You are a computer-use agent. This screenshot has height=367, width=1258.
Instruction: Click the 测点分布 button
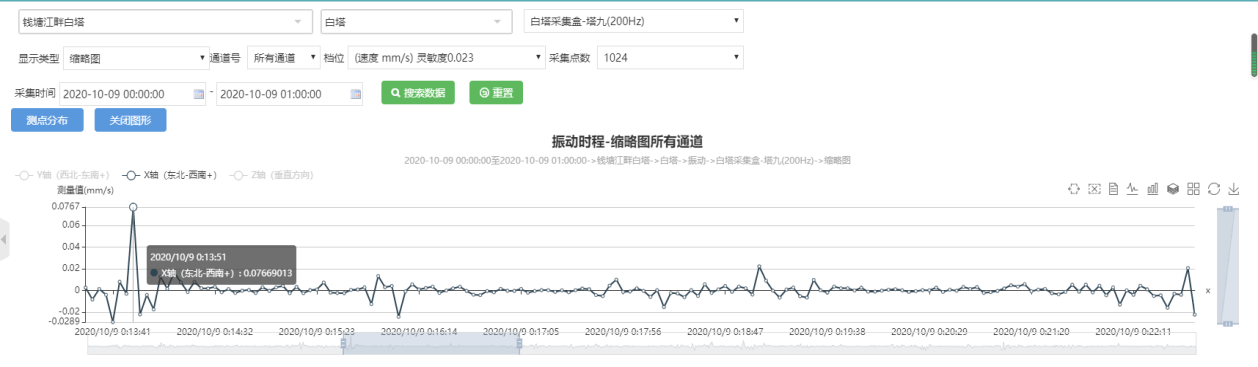tap(47, 120)
